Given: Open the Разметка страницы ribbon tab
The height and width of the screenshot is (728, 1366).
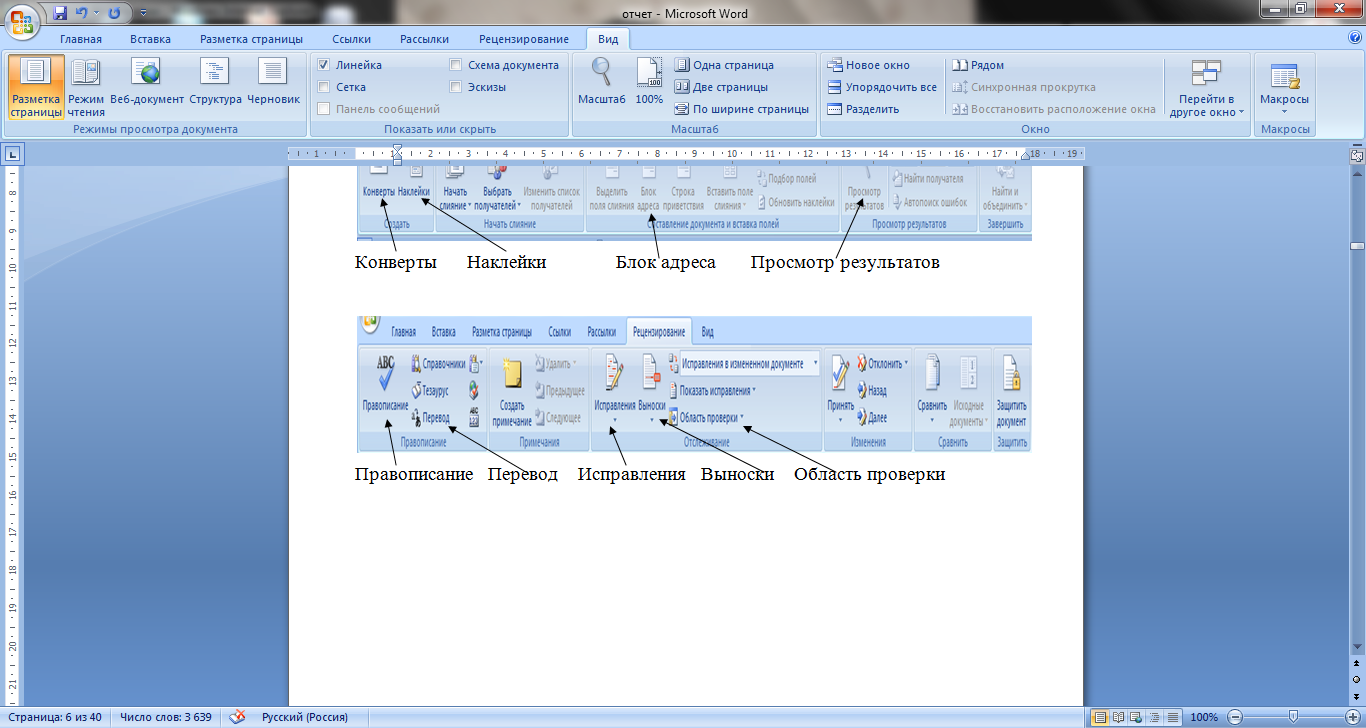Looking at the screenshot, I should coord(251,39).
